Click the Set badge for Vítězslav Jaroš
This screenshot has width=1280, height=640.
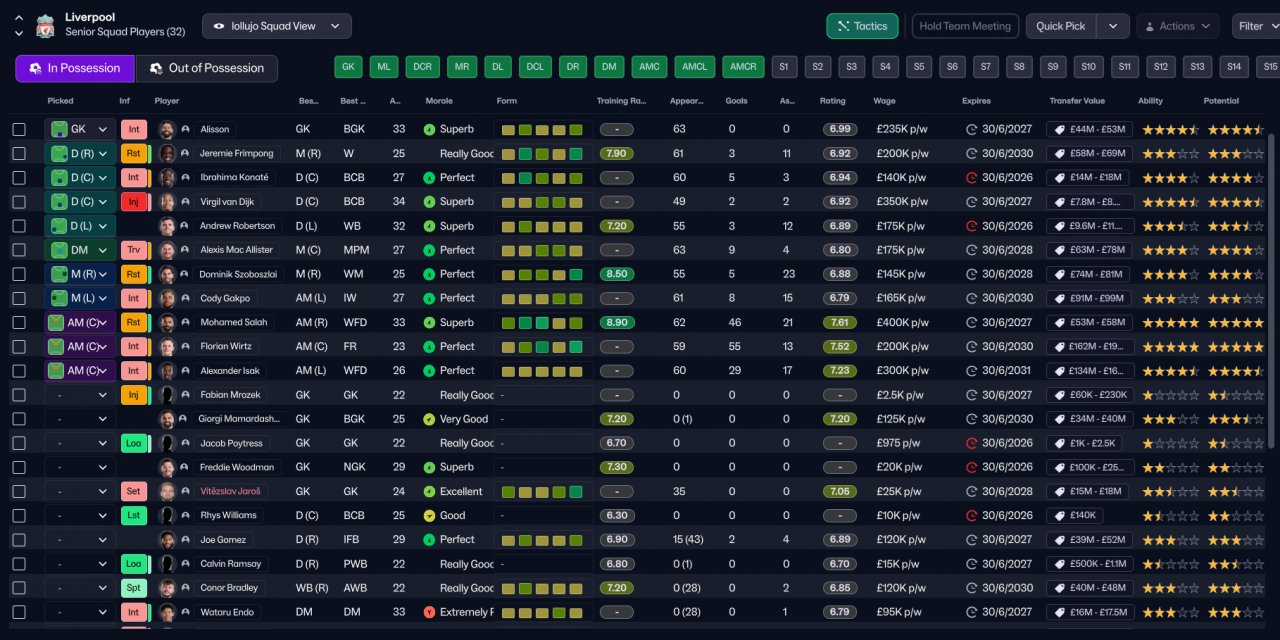pos(133,491)
